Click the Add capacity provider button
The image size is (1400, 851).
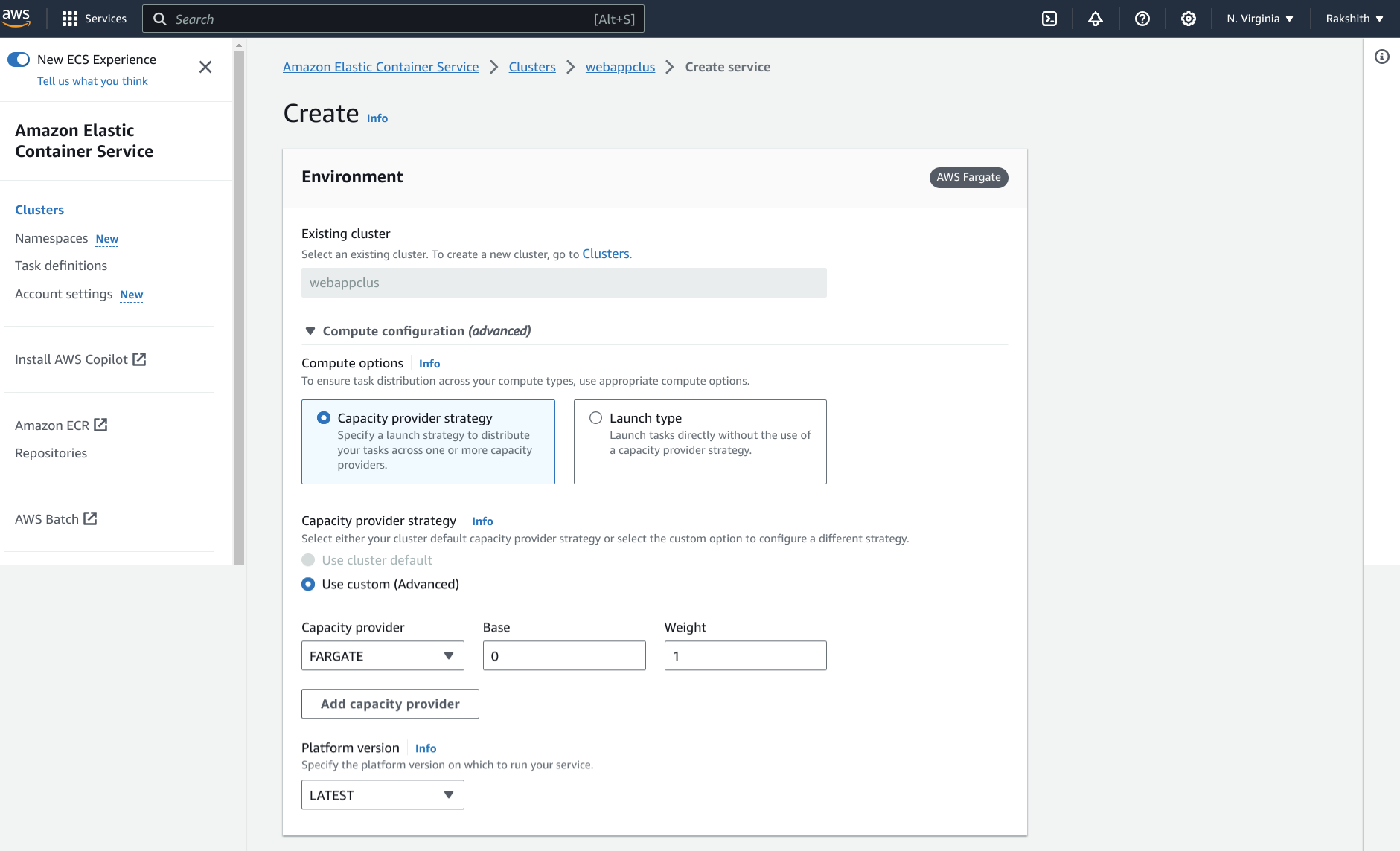pyautogui.click(x=390, y=704)
